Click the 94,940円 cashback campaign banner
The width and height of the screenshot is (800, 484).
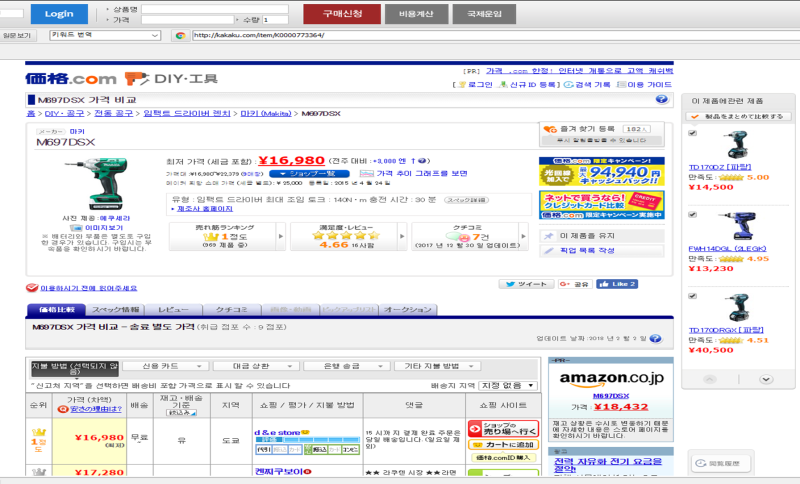coord(602,172)
